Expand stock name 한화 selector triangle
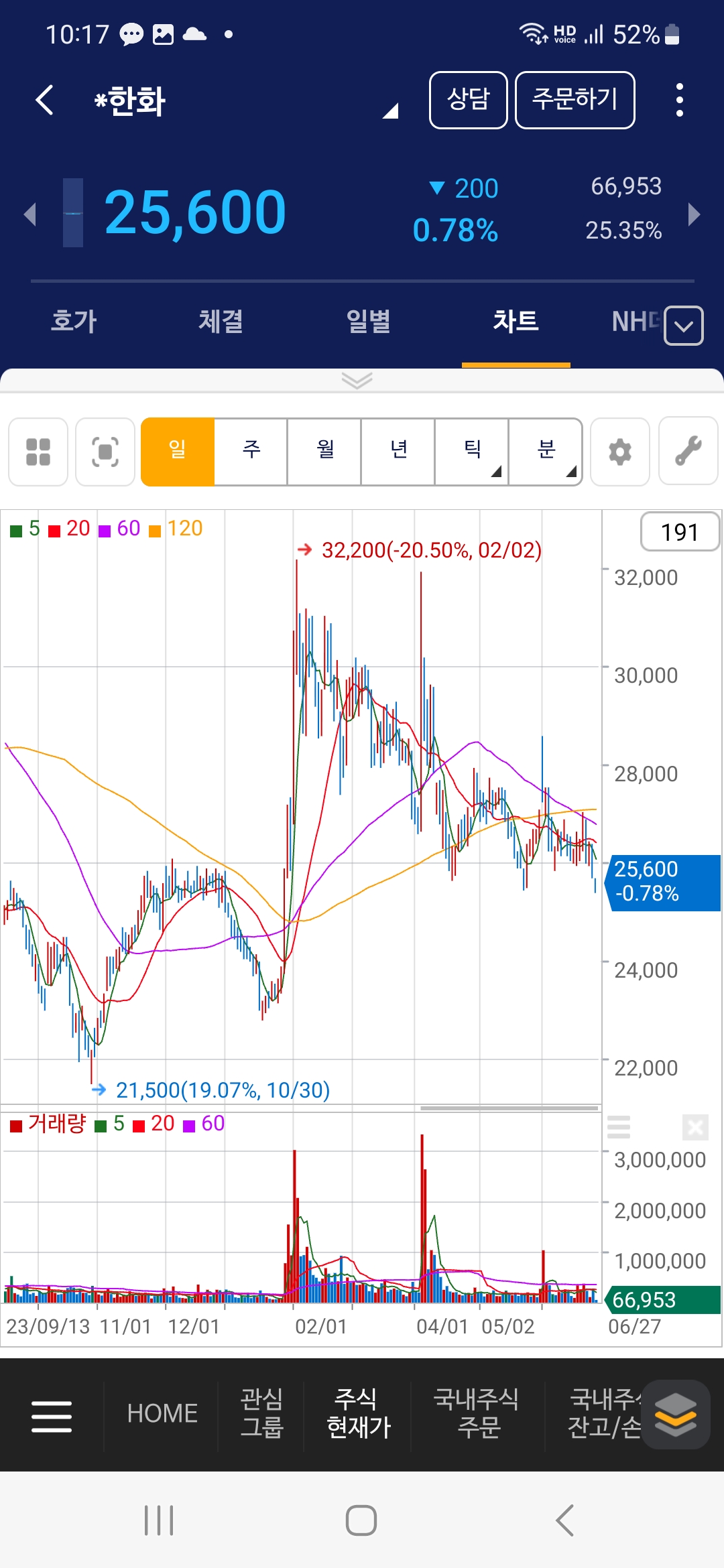The image size is (724, 1568). [x=390, y=111]
